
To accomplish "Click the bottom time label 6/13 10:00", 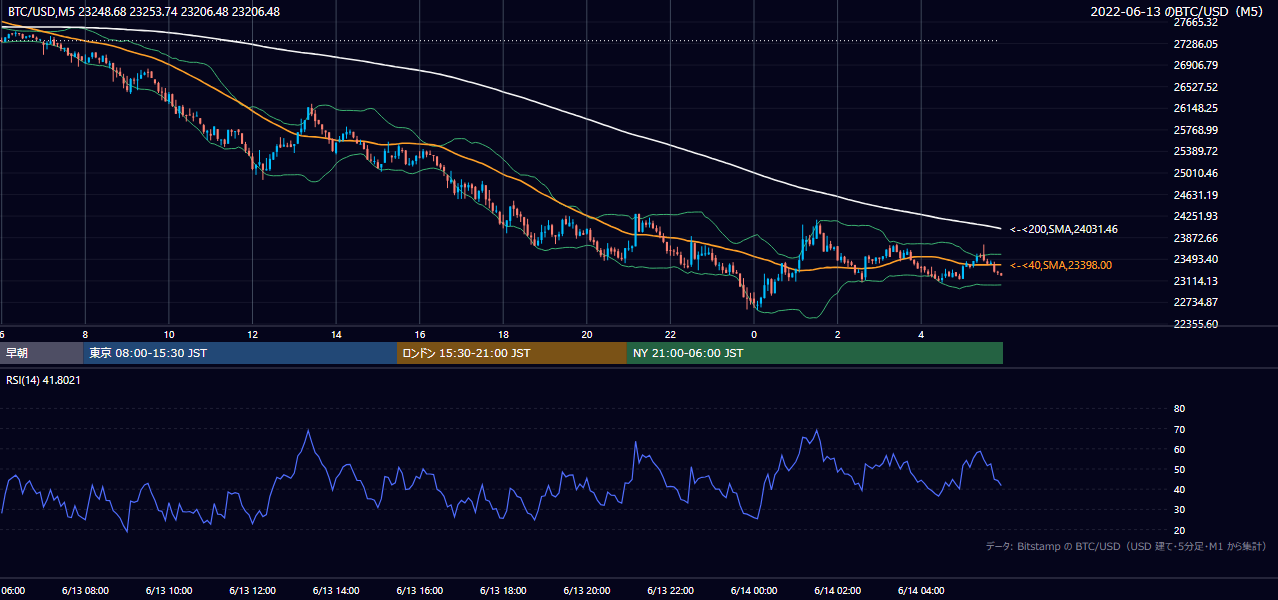I will (169, 590).
